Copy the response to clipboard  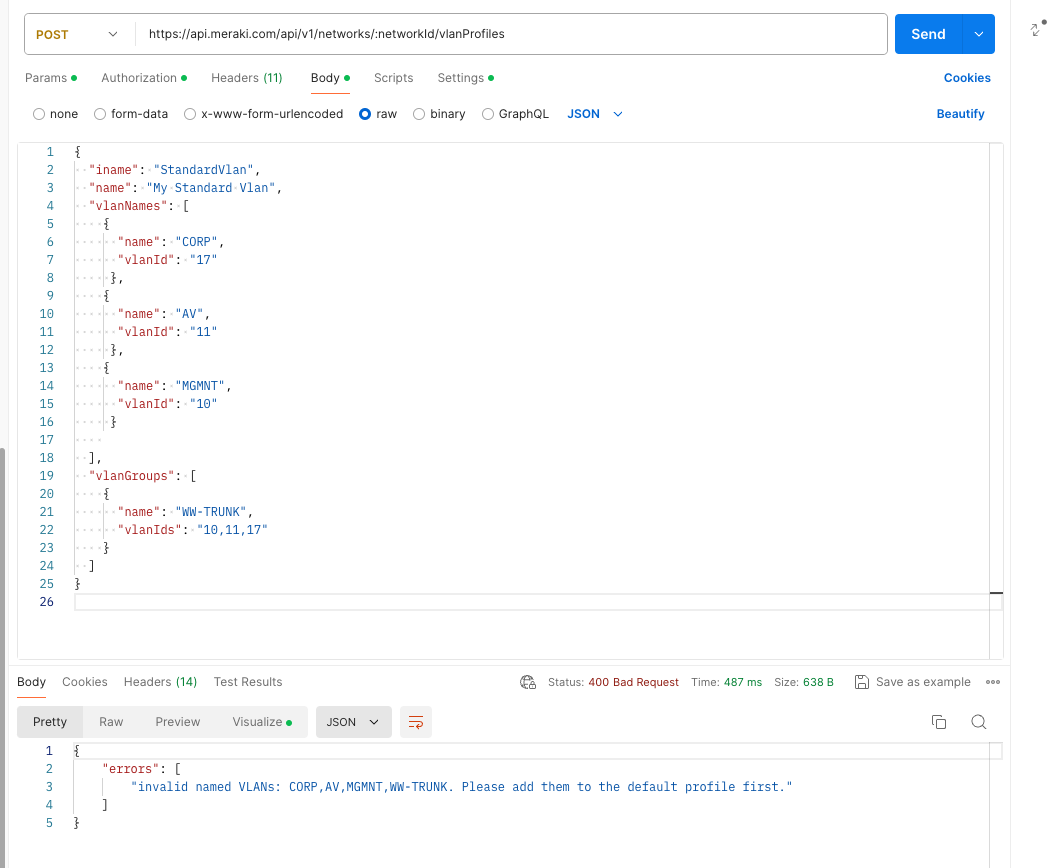[938, 721]
